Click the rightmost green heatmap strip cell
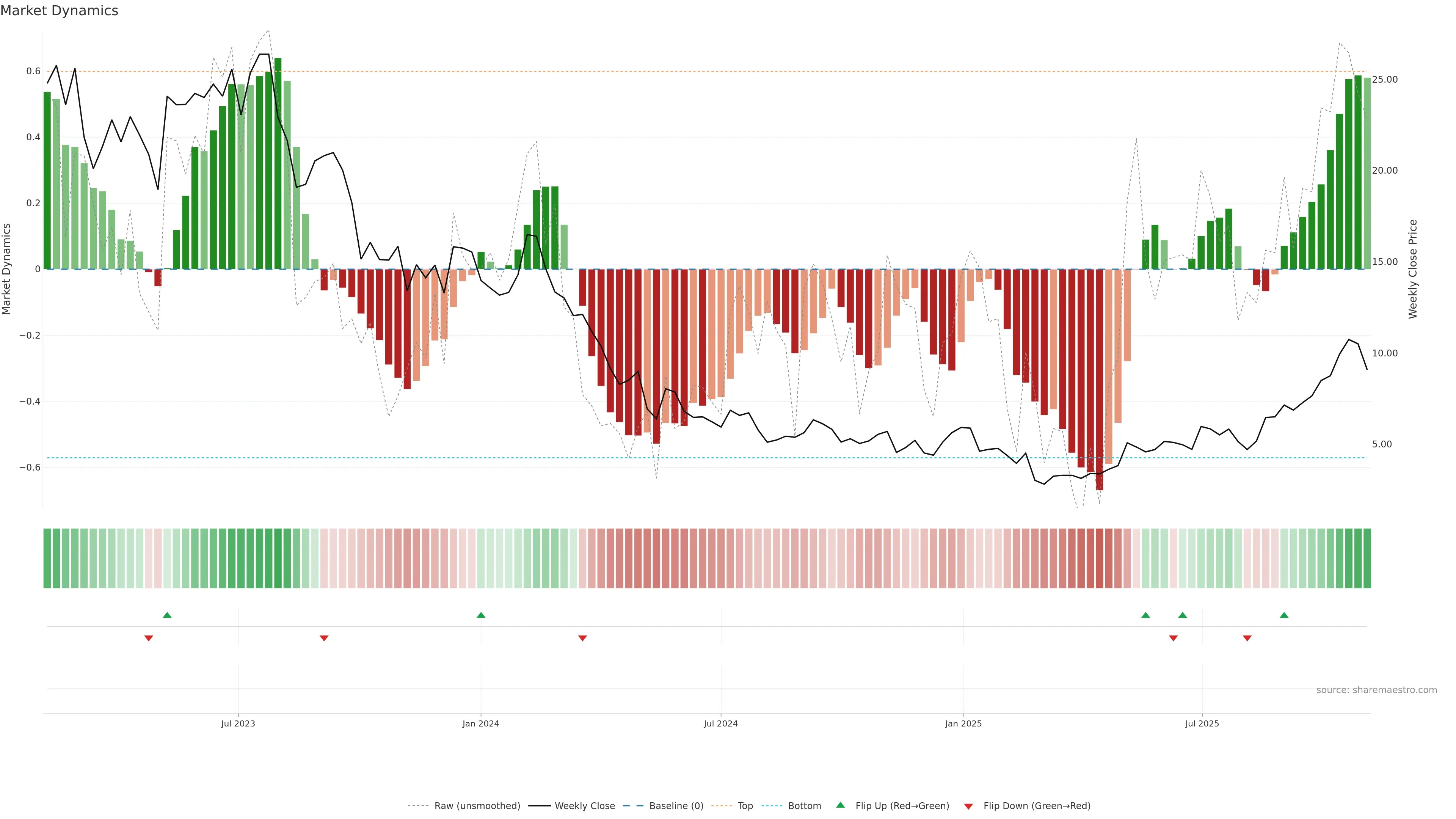Viewport: 1456px width, 819px height. pos(1367,558)
